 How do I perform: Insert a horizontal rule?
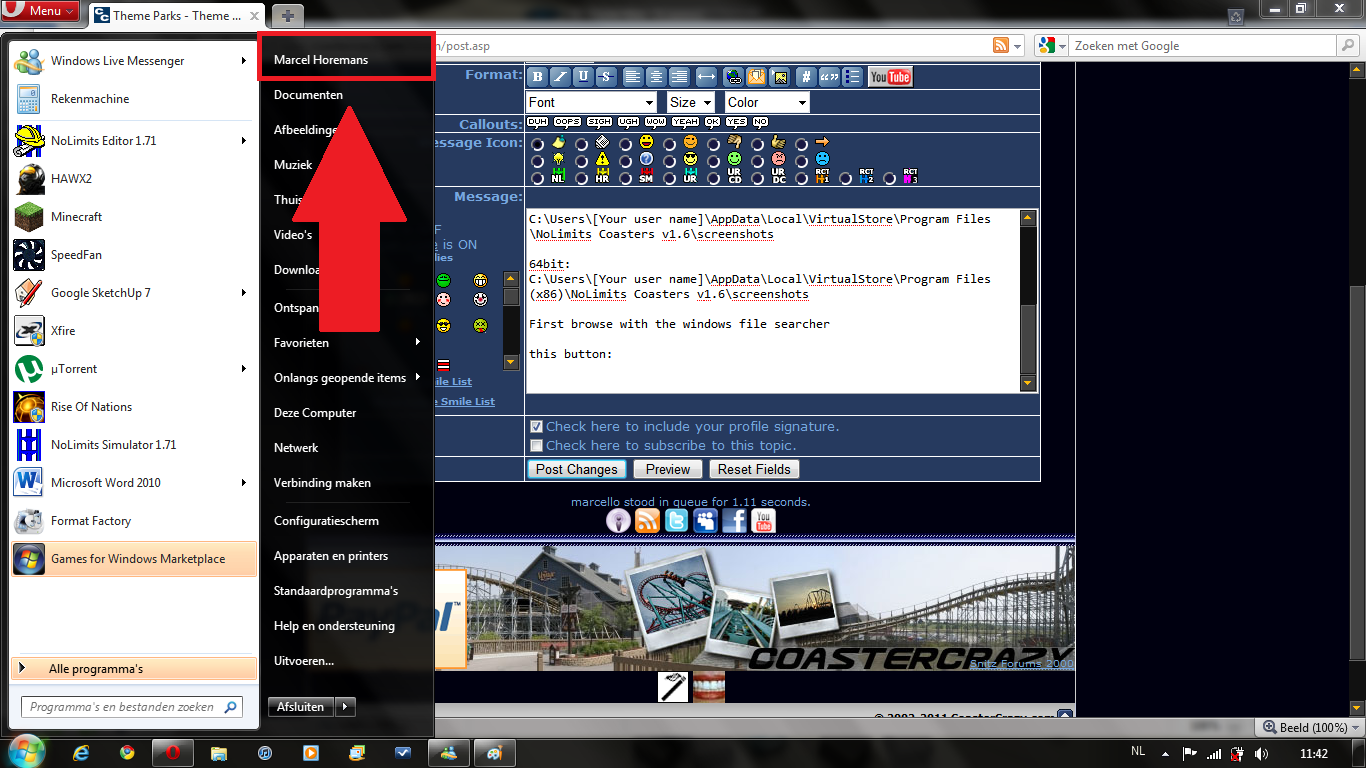(706, 77)
